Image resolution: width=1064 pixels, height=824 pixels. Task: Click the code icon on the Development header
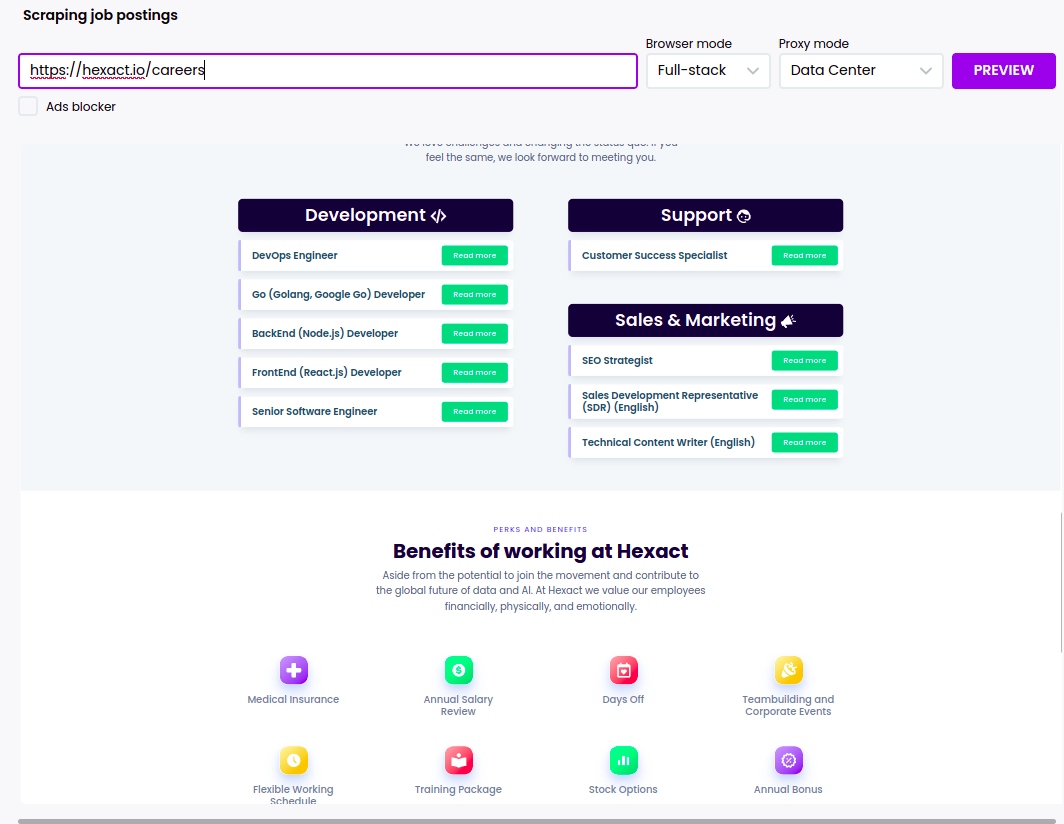(x=440, y=215)
